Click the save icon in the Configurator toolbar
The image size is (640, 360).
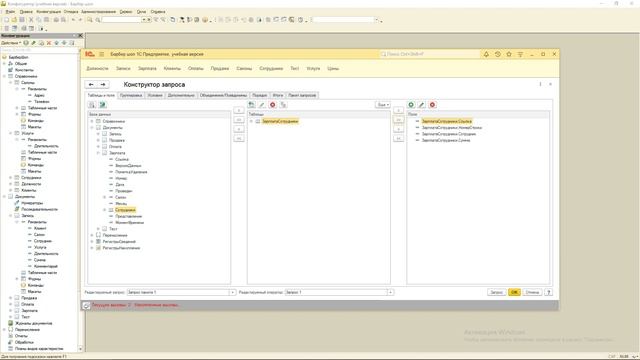click(22, 20)
